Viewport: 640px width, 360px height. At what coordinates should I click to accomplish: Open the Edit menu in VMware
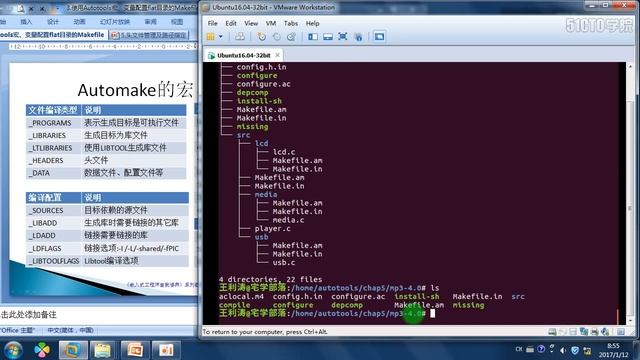231,23
